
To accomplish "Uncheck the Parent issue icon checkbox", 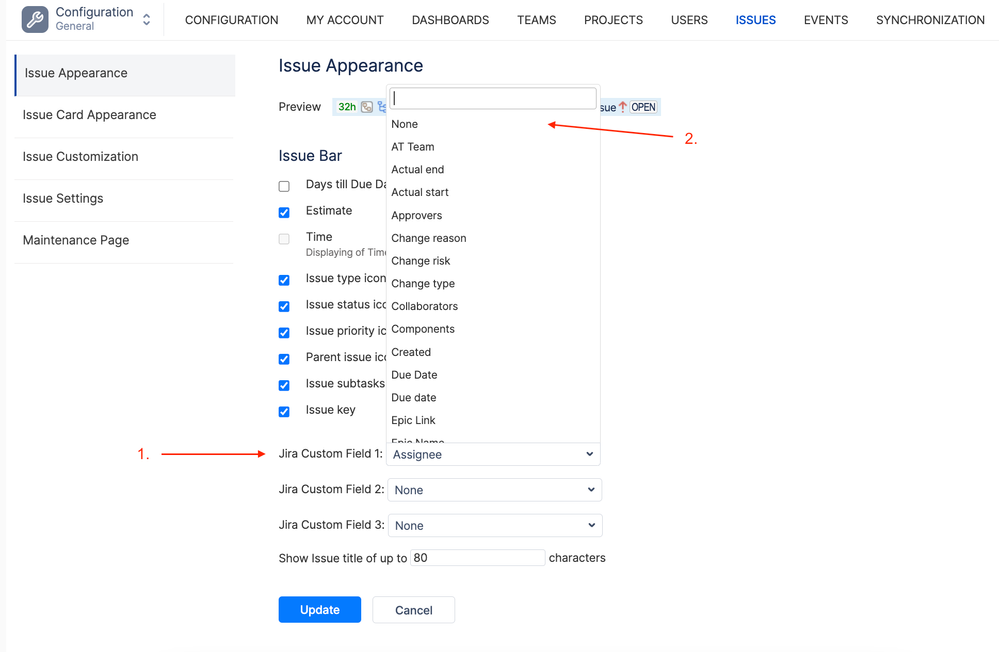I will (284, 359).
